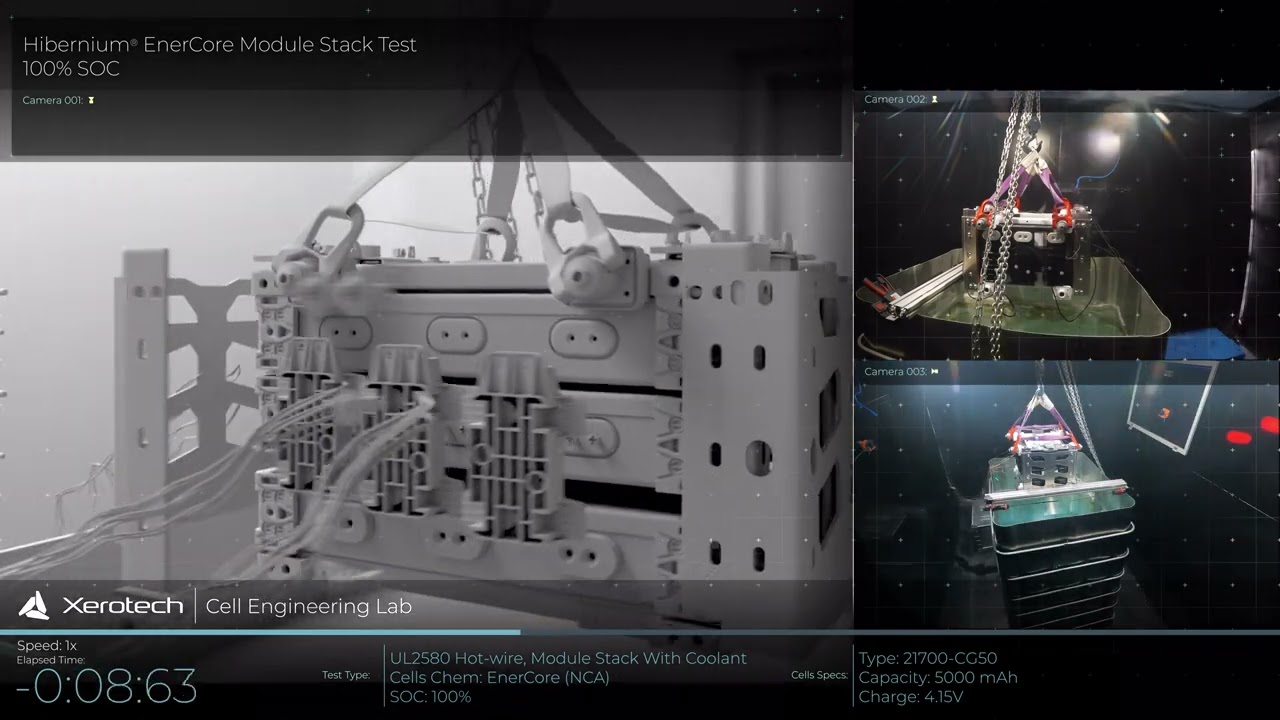This screenshot has height=720, width=1280.
Task: Click the test progress bar above the speed readout
Action: click(640, 632)
